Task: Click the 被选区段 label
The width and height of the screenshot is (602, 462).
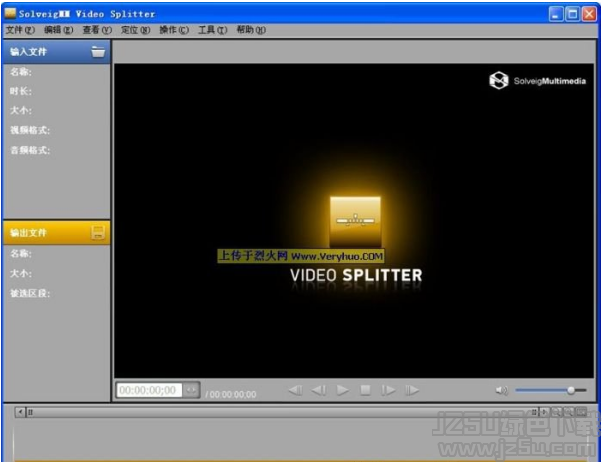Action: point(30,293)
